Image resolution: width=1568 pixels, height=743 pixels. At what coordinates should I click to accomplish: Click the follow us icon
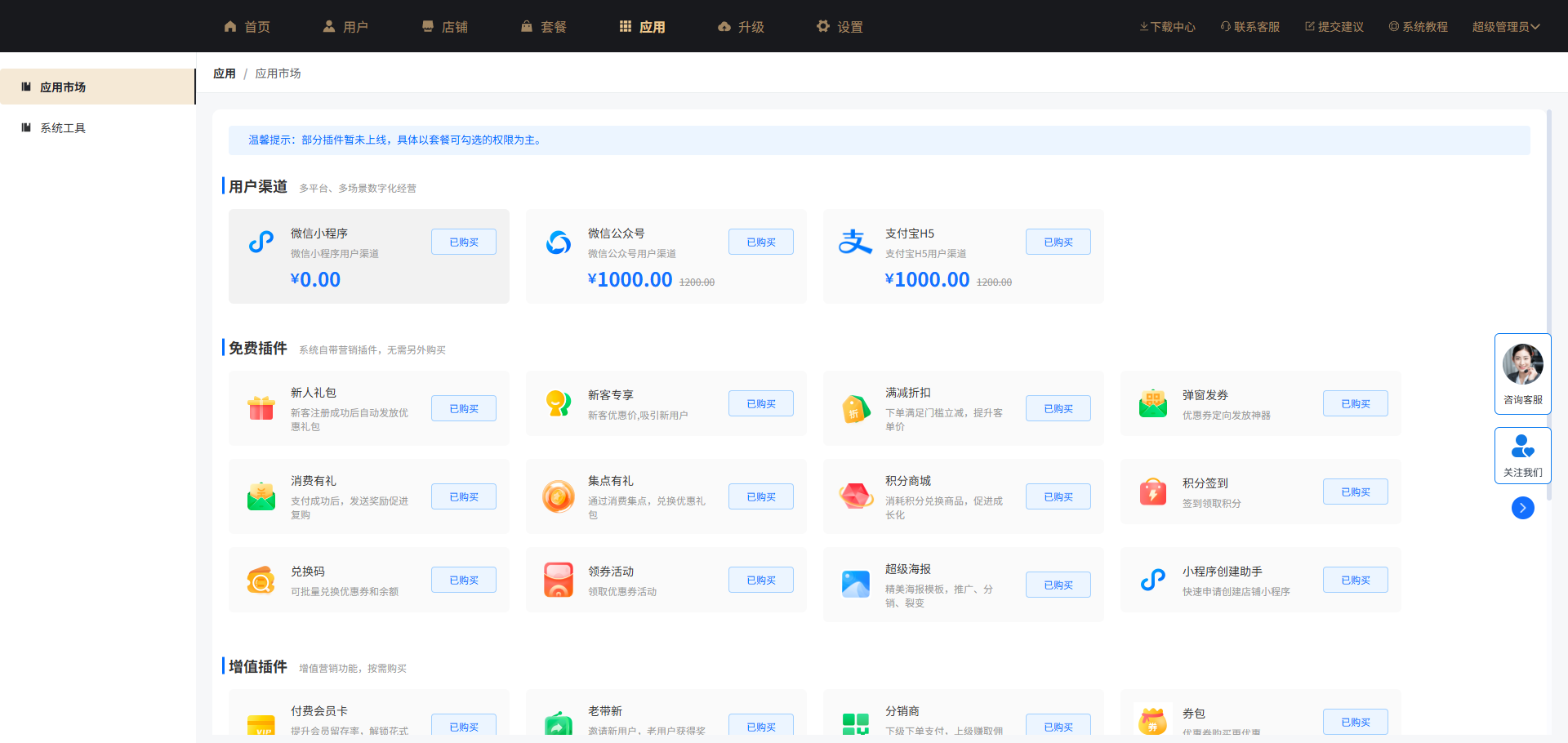[1522, 447]
